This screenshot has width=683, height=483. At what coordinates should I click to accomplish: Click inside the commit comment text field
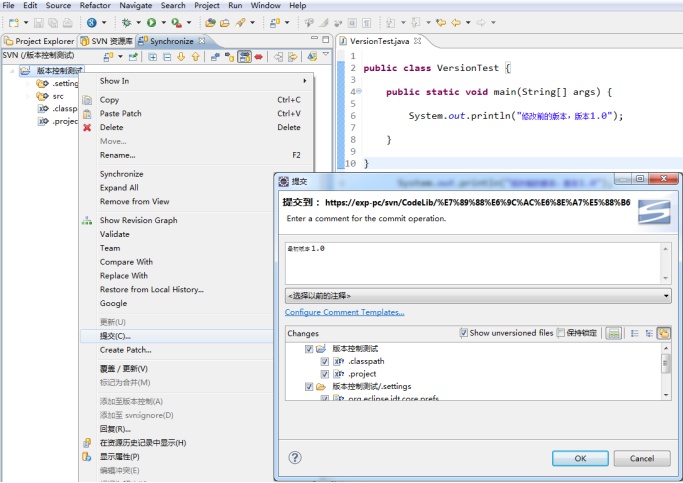[x=473, y=263]
